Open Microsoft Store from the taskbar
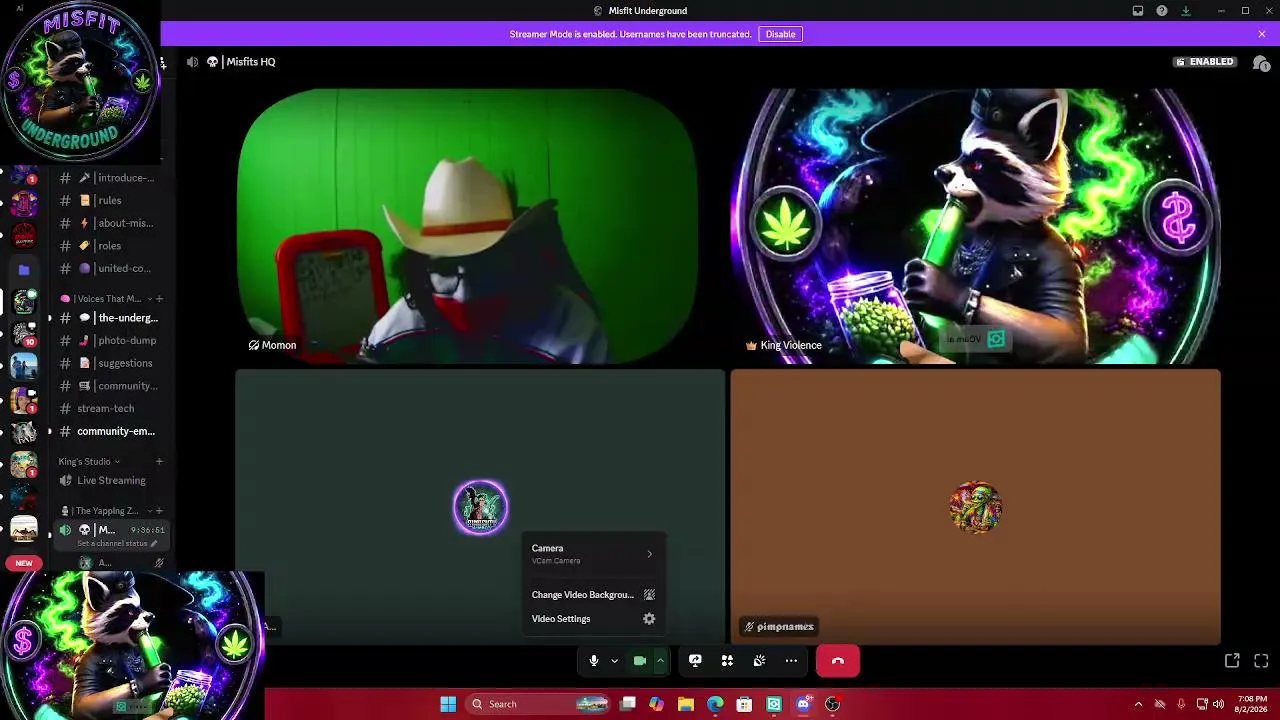This screenshot has width=1280, height=720. (x=744, y=704)
